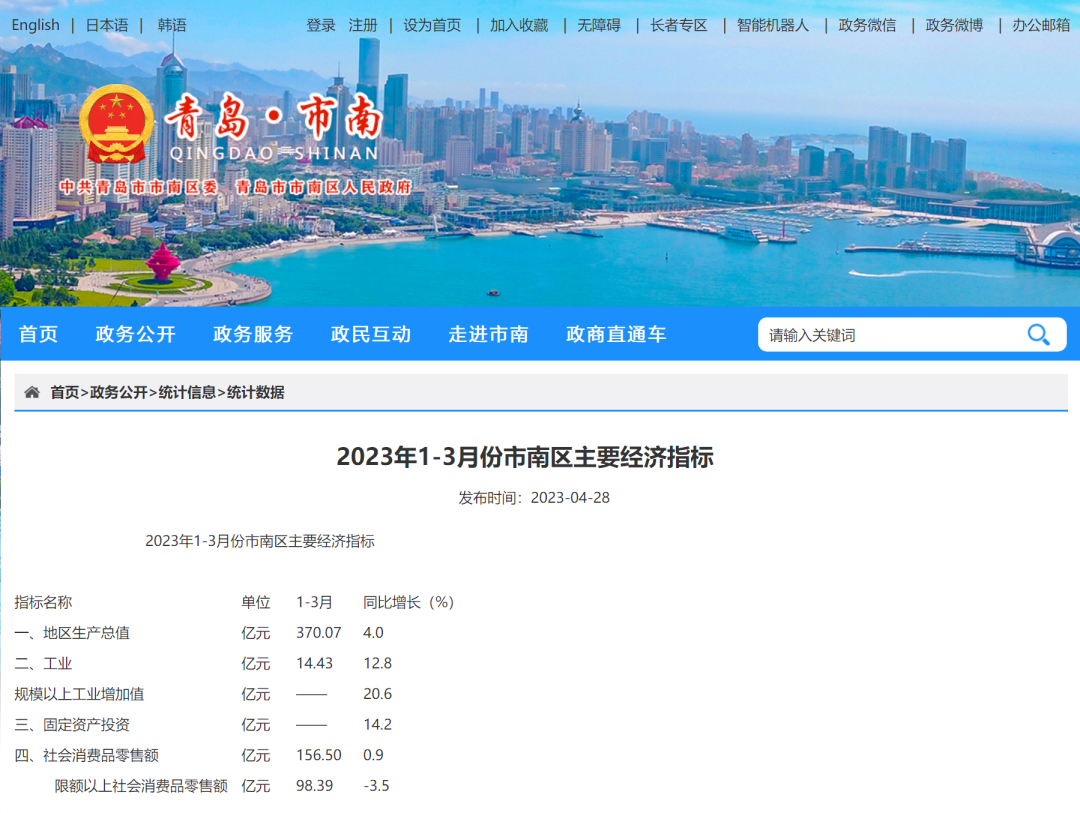This screenshot has height=813, width=1080.
Task: Click the growth value 20.6
Action: 377,694
